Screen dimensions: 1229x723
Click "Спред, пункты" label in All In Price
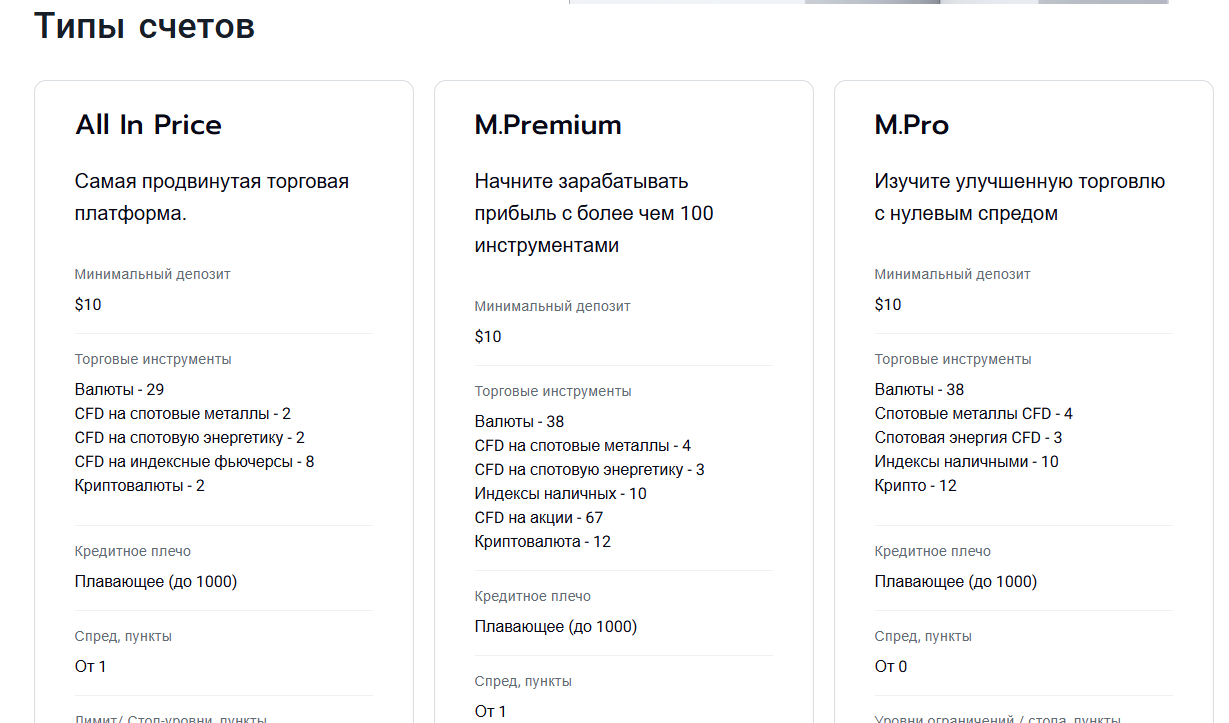[x=123, y=636]
